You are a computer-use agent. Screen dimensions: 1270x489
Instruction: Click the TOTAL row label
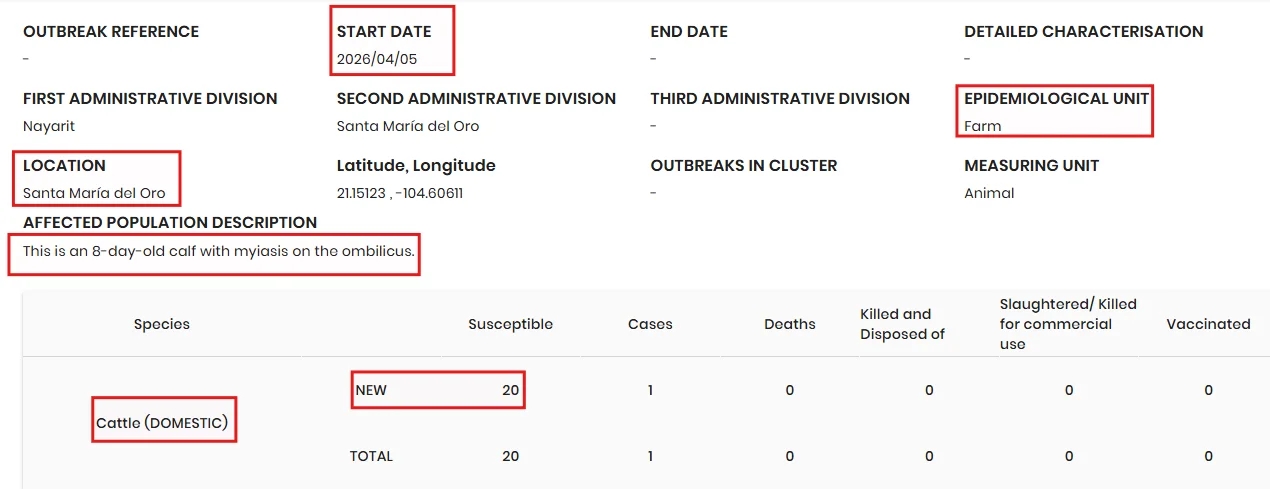(x=371, y=456)
